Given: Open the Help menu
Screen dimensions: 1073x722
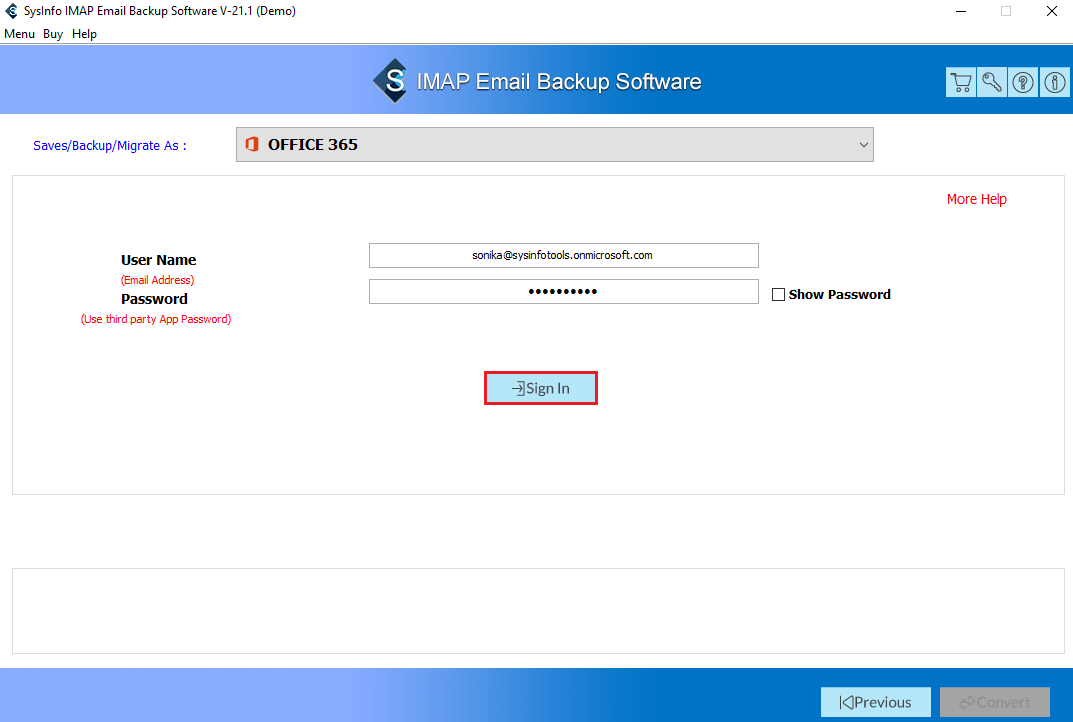Looking at the screenshot, I should [84, 34].
